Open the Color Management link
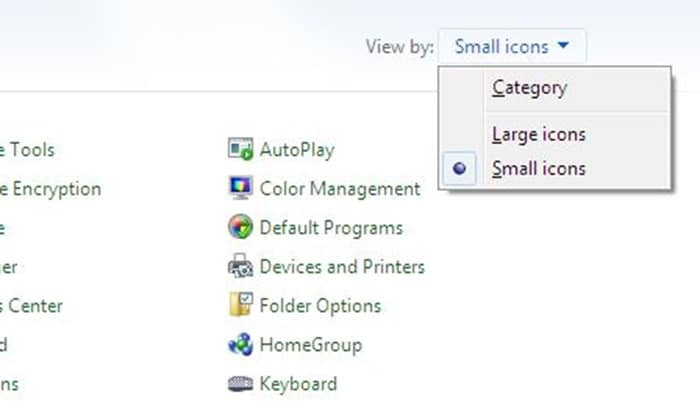The image size is (700, 409). (340, 189)
